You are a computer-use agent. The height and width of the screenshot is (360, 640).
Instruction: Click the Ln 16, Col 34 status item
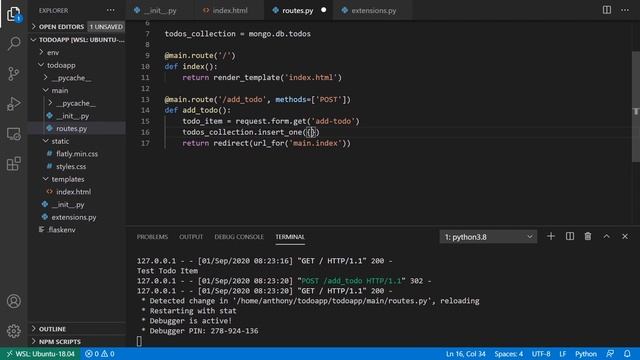pyautogui.click(x=465, y=354)
